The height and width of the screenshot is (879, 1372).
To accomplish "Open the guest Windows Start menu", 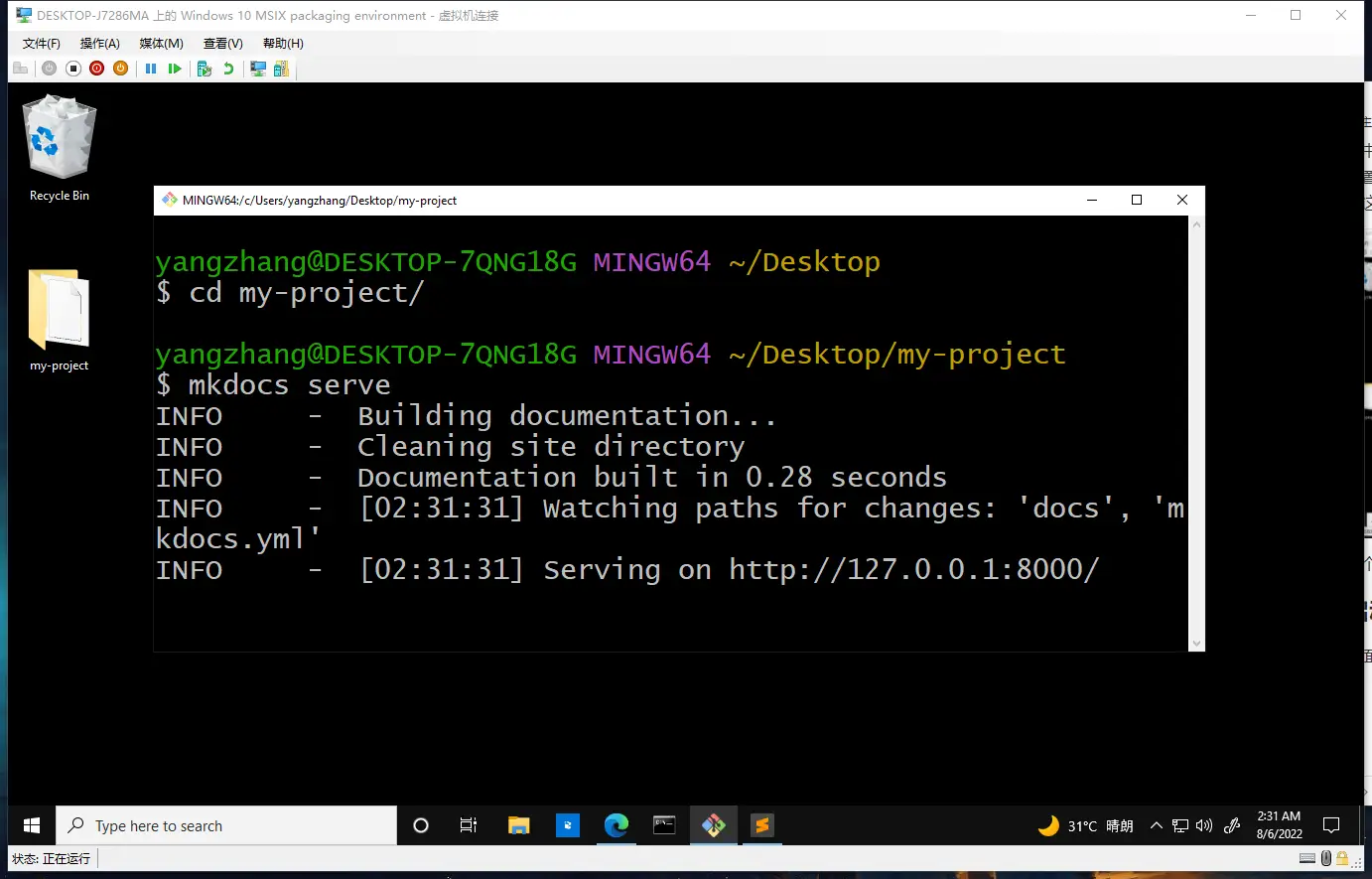I will [x=32, y=825].
